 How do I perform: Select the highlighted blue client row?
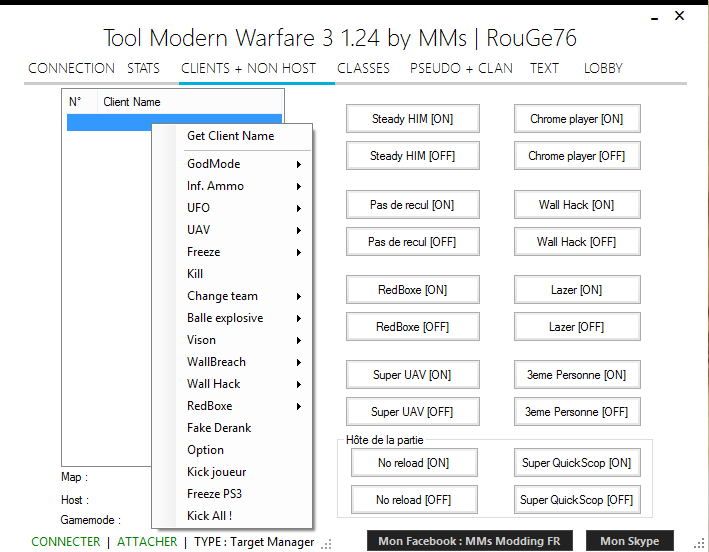174,123
